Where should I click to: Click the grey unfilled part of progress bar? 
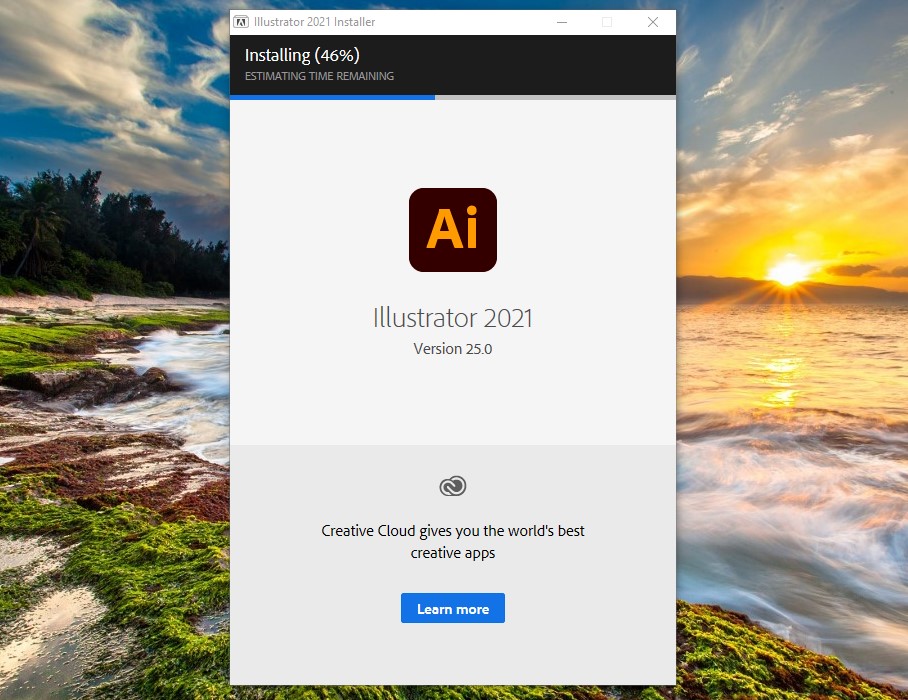555,97
